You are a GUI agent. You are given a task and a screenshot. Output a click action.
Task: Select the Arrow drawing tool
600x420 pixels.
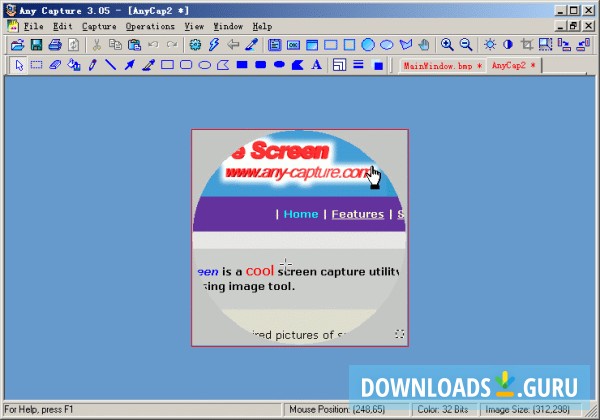(x=130, y=65)
